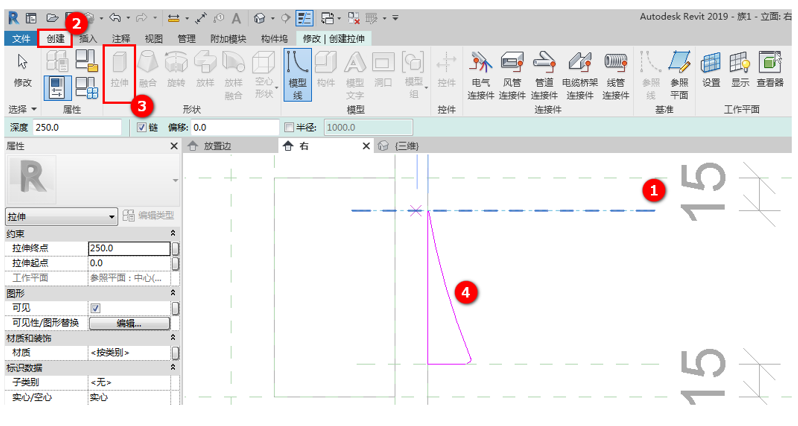Click the 拉伸起点 value field 0.0
The height and width of the screenshot is (426, 798).
[129, 263]
